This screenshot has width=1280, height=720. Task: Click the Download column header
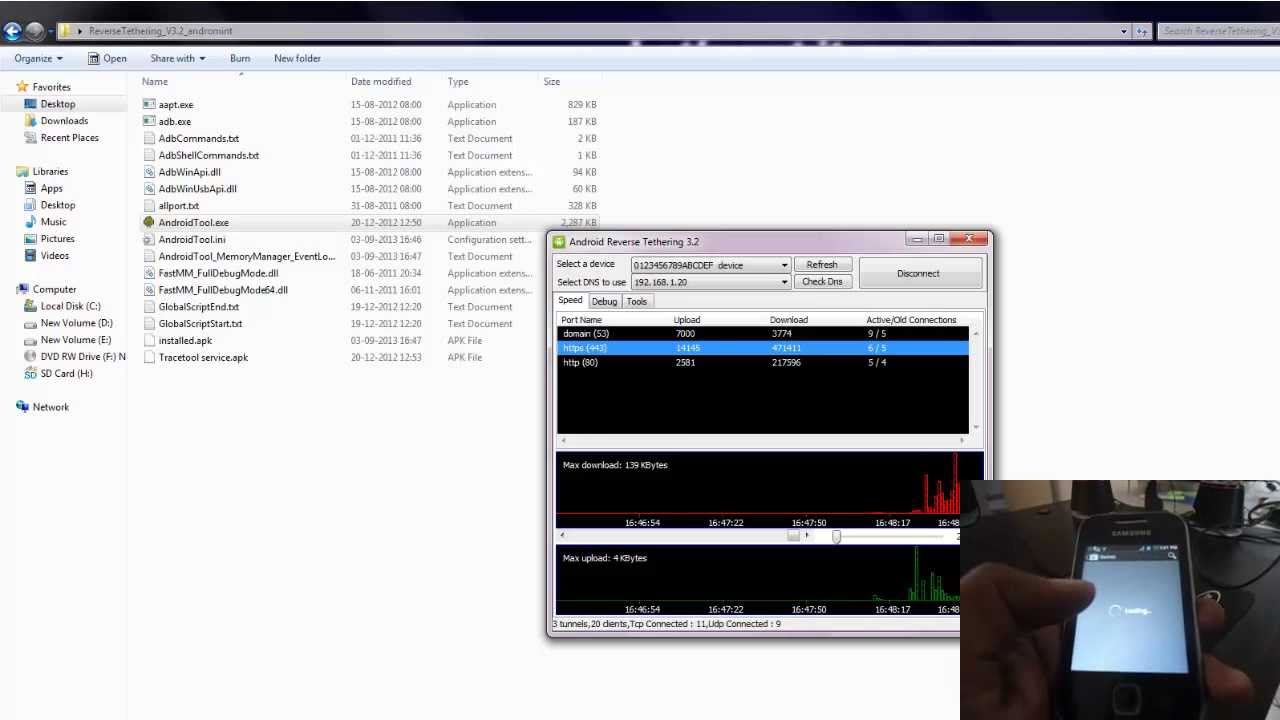(x=789, y=320)
